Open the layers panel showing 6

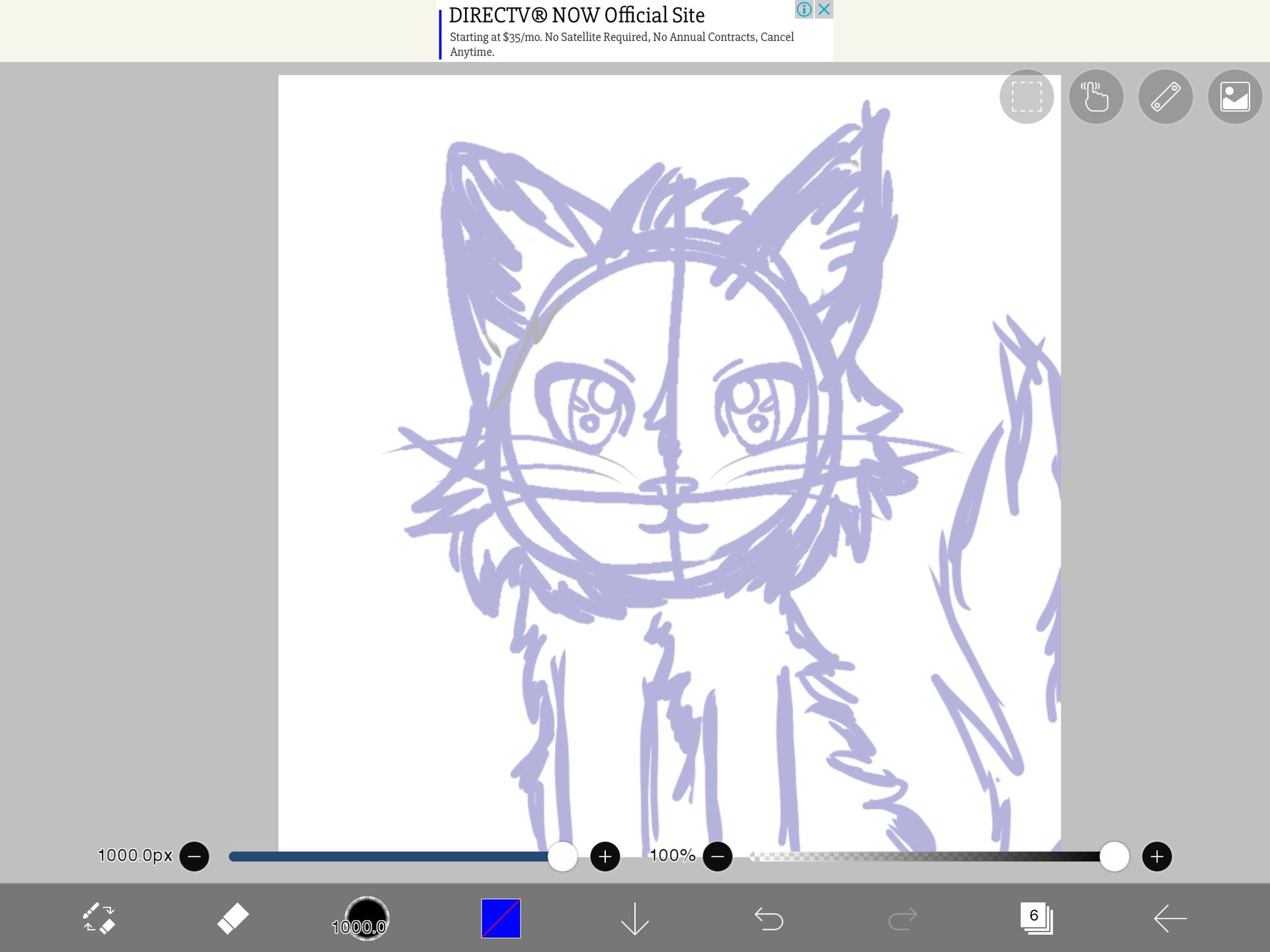(x=1036, y=918)
